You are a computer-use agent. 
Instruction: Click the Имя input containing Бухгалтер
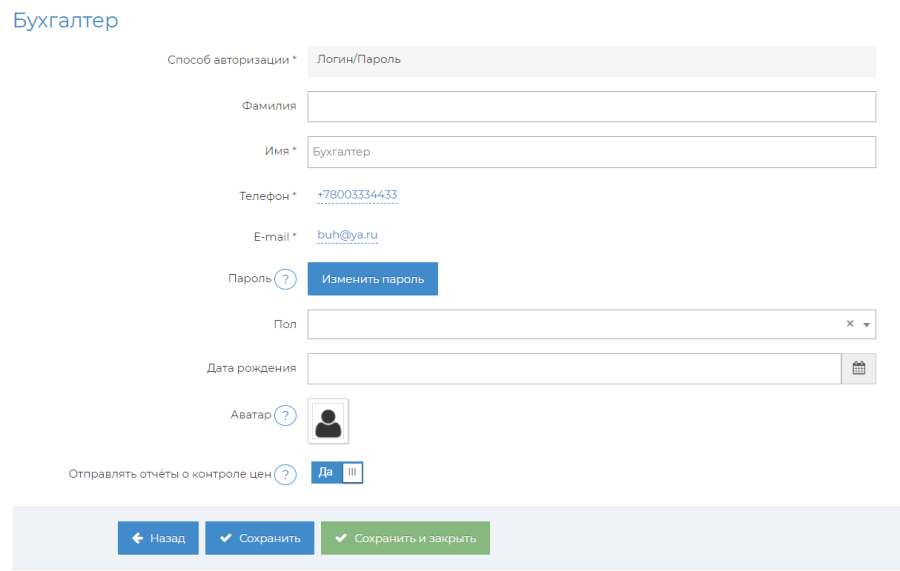click(590, 152)
